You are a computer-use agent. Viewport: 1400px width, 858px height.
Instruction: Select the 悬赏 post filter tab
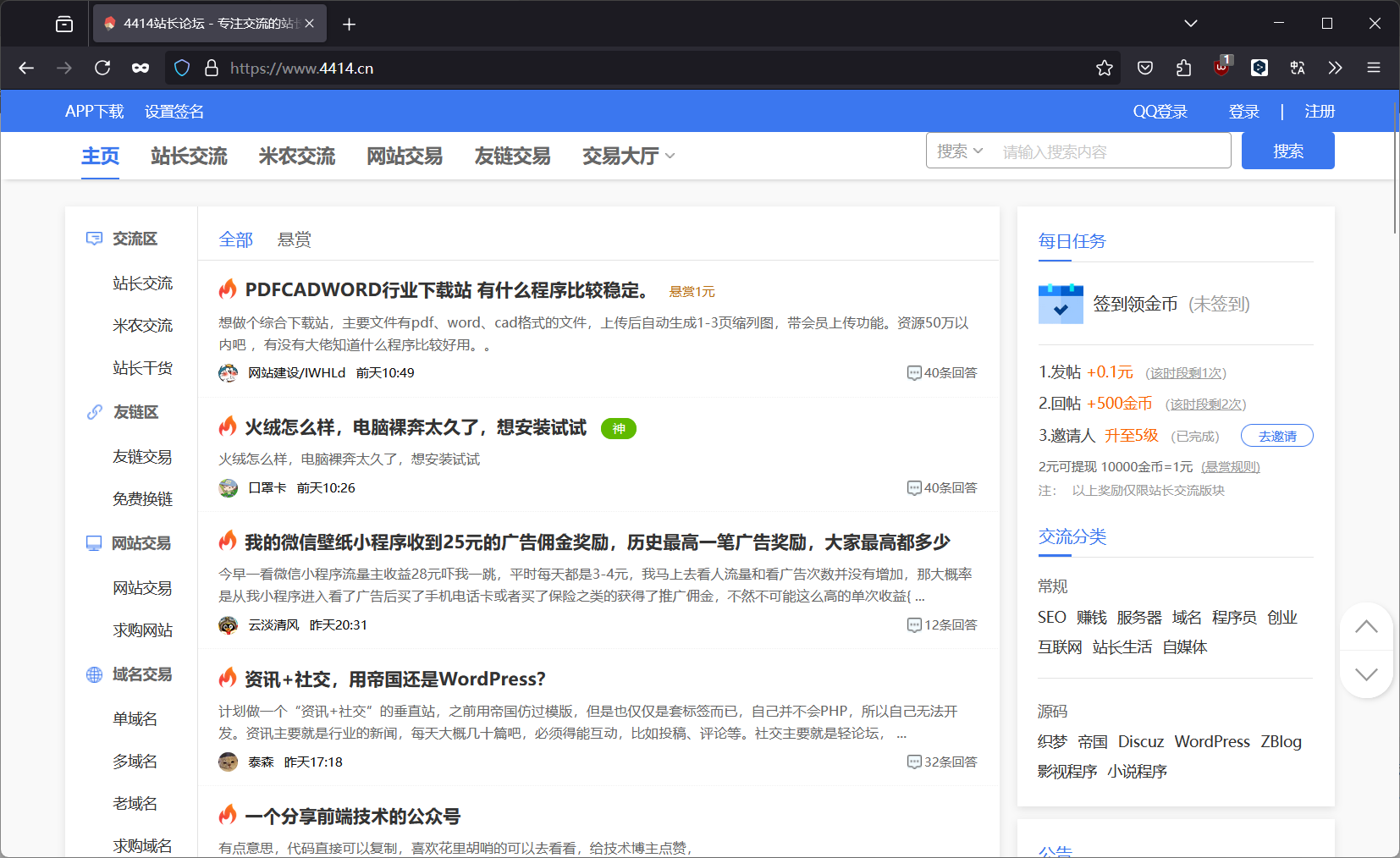coord(294,239)
